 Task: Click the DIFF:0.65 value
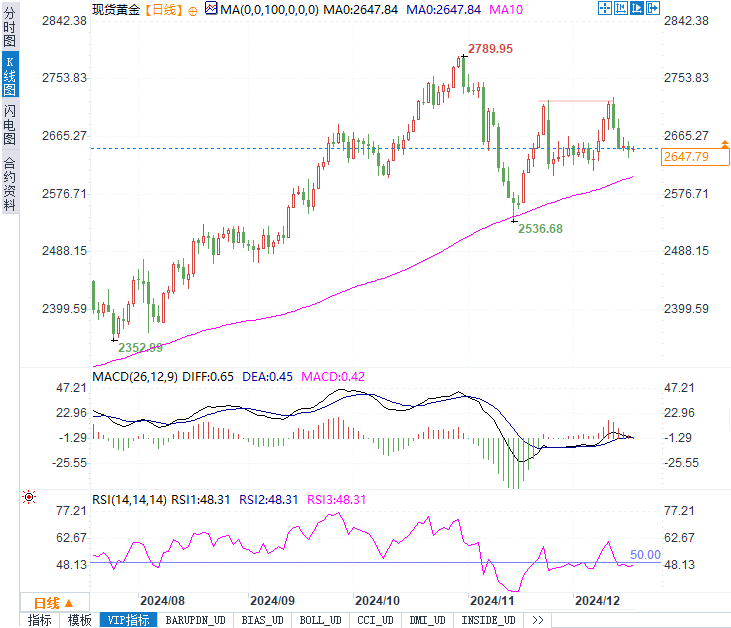tap(208, 376)
